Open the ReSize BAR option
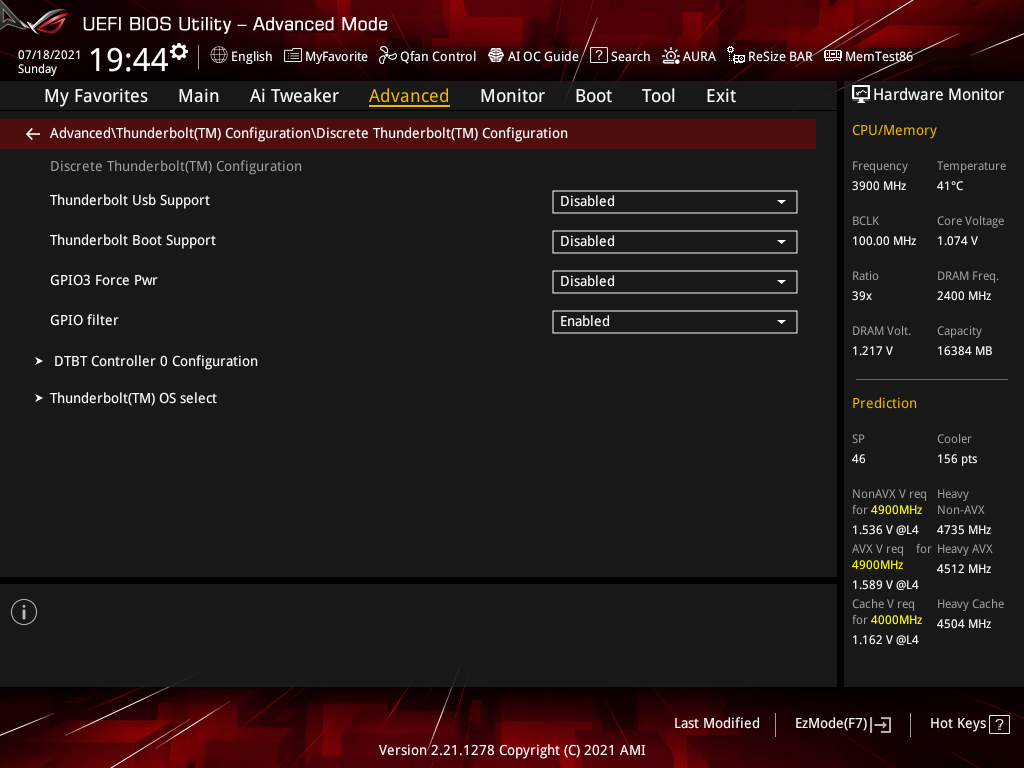 point(769,56)
